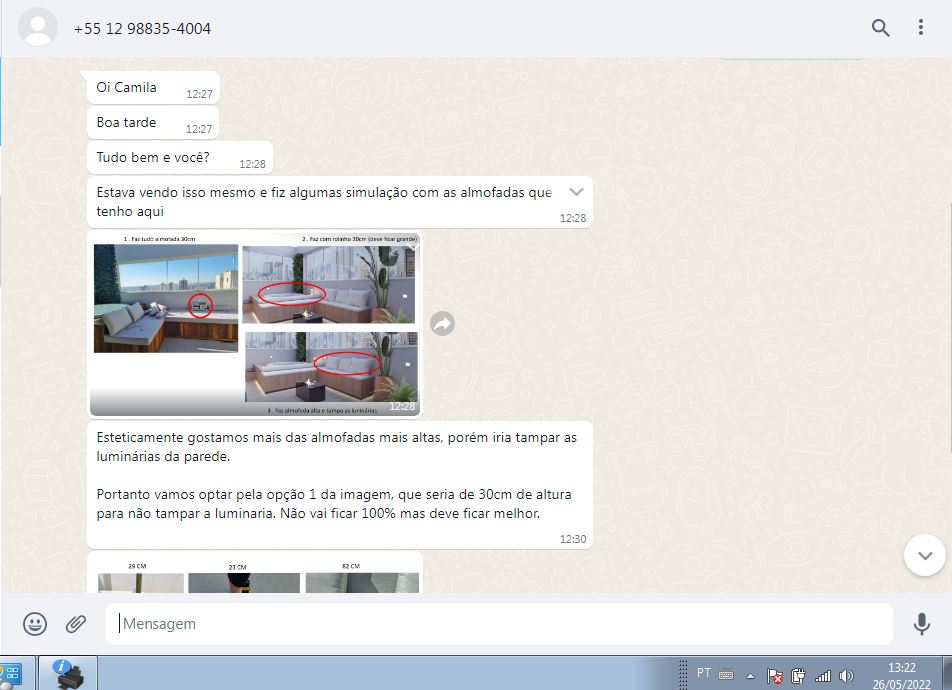
Task: Open the printer app in the taskbar
Action: tap(68, 673)
